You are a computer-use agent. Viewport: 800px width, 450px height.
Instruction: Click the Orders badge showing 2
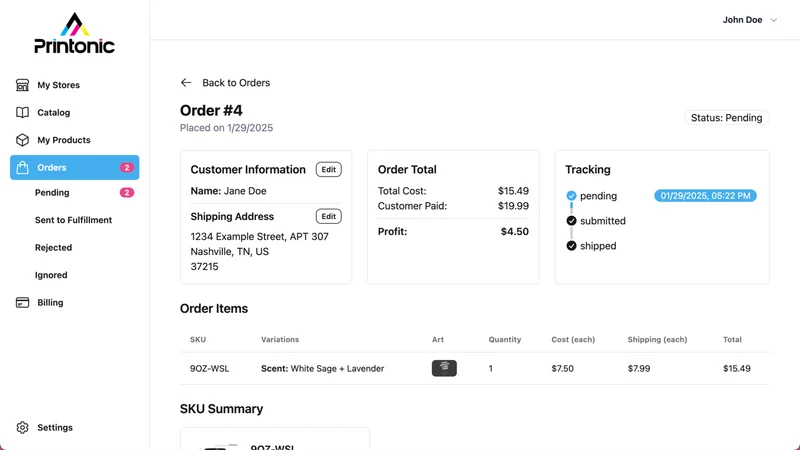click(x=127, y=167)
